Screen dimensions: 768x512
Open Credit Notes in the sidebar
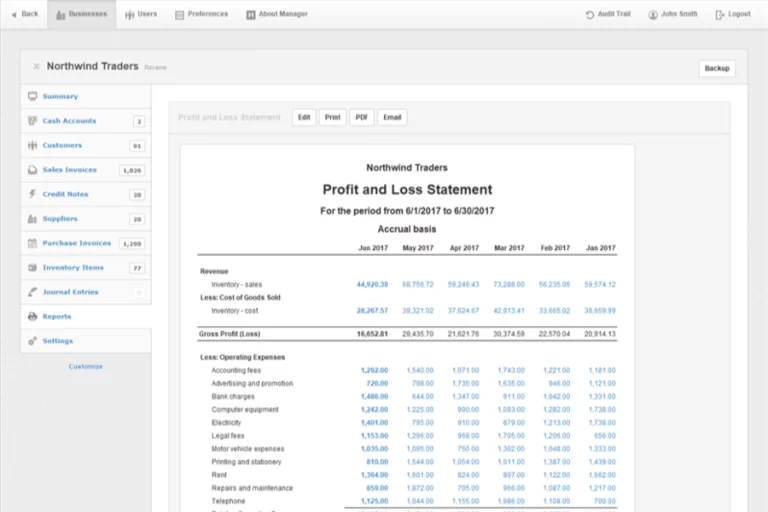tap(86, 195)
